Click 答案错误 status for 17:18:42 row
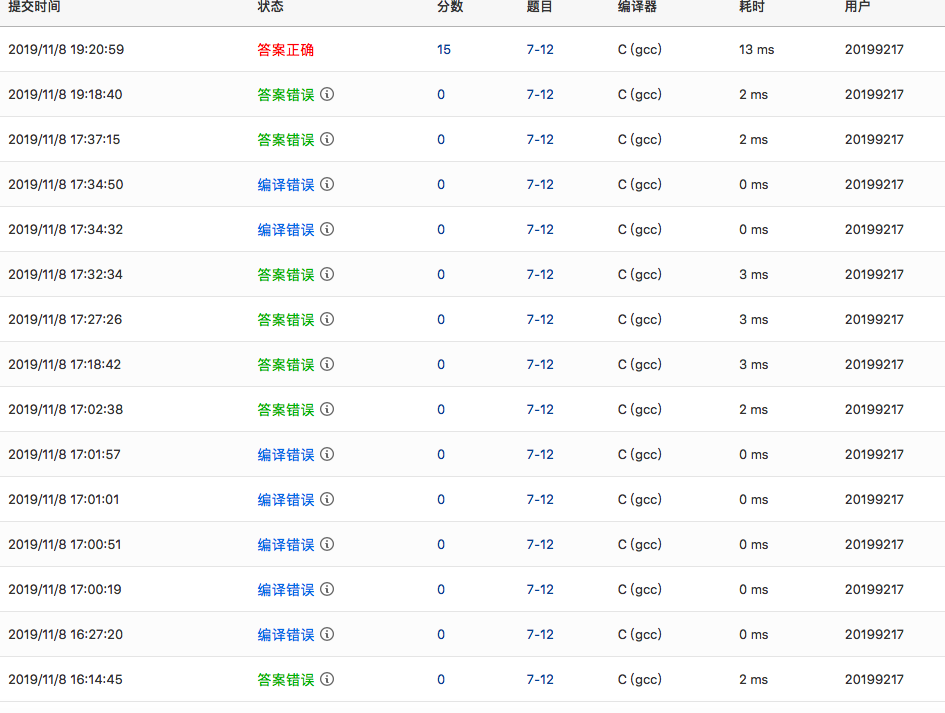The image size is (945, 713). [286, 365]
